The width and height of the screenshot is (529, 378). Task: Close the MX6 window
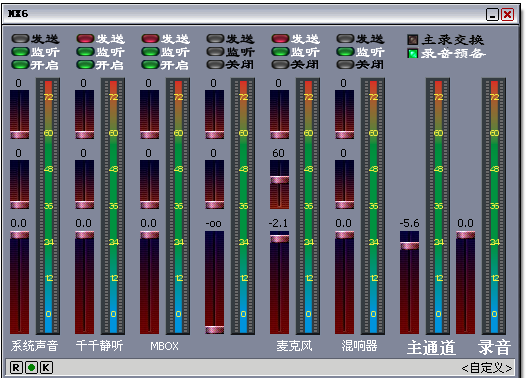click(x=507, y=15)
